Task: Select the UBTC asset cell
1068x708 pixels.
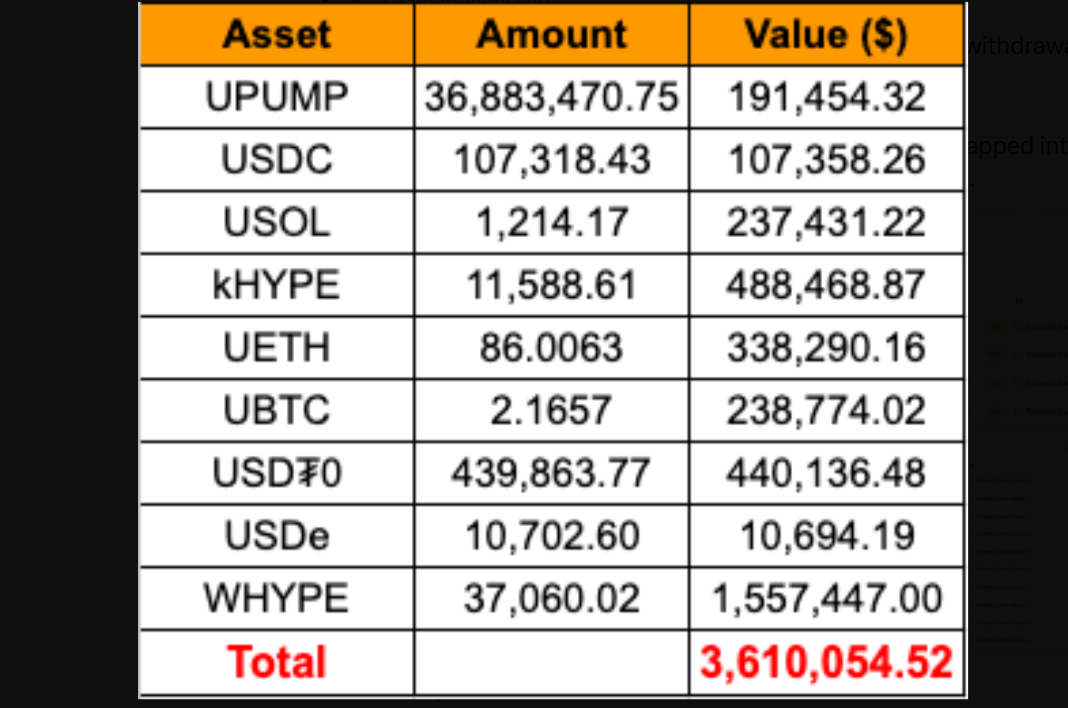Action: (277, 410)
